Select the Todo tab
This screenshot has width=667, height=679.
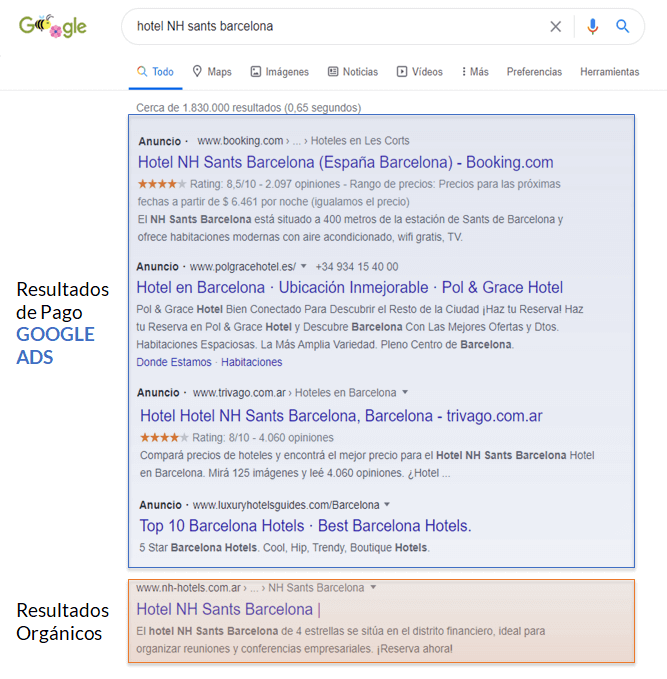[x=155, y=71]
